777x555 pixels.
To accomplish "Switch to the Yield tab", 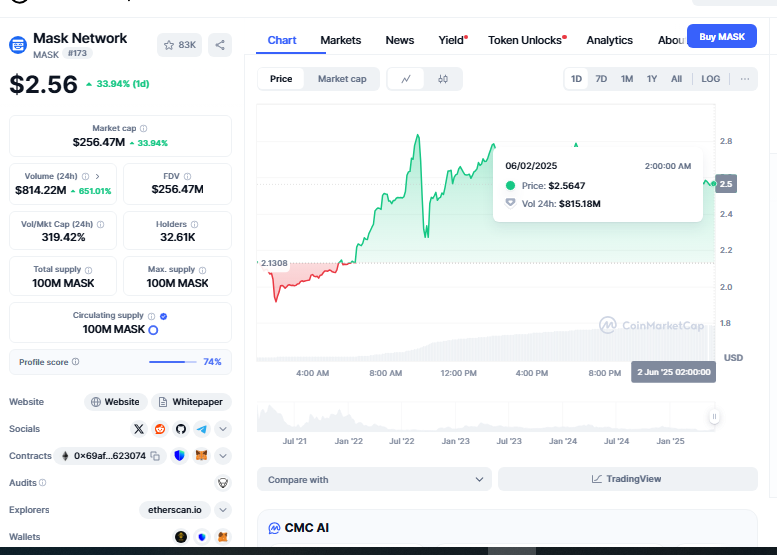I will tap(451, 40).
